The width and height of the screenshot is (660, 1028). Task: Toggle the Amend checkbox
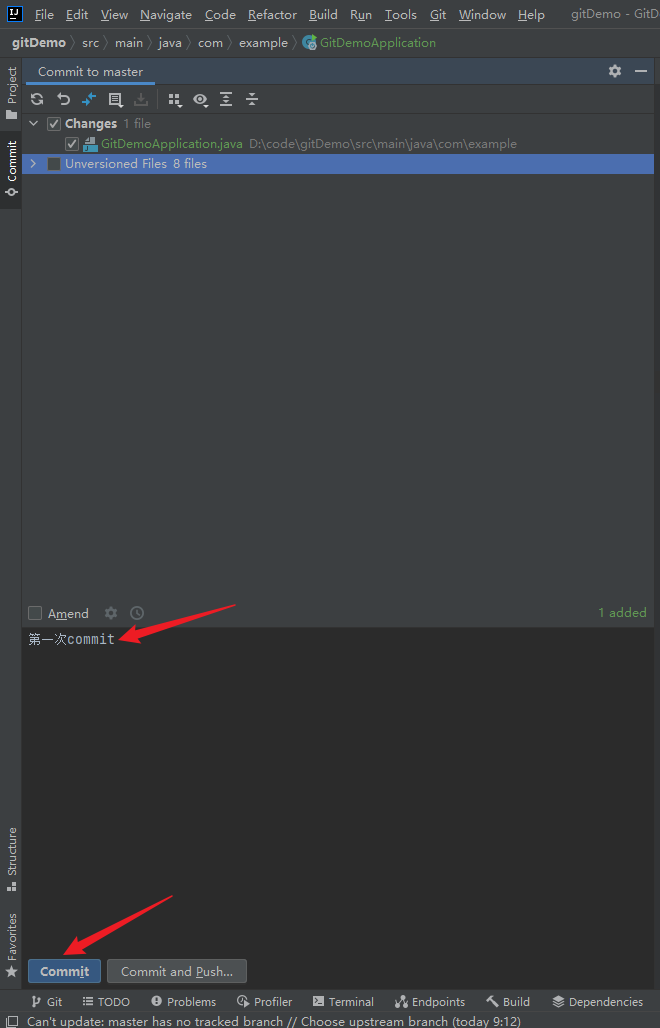pyautogui.click(x=35, y=614)
